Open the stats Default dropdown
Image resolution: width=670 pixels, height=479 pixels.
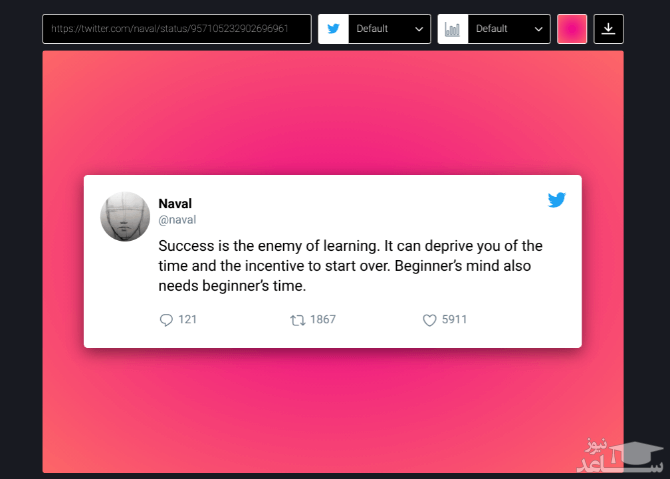[509, 29]
